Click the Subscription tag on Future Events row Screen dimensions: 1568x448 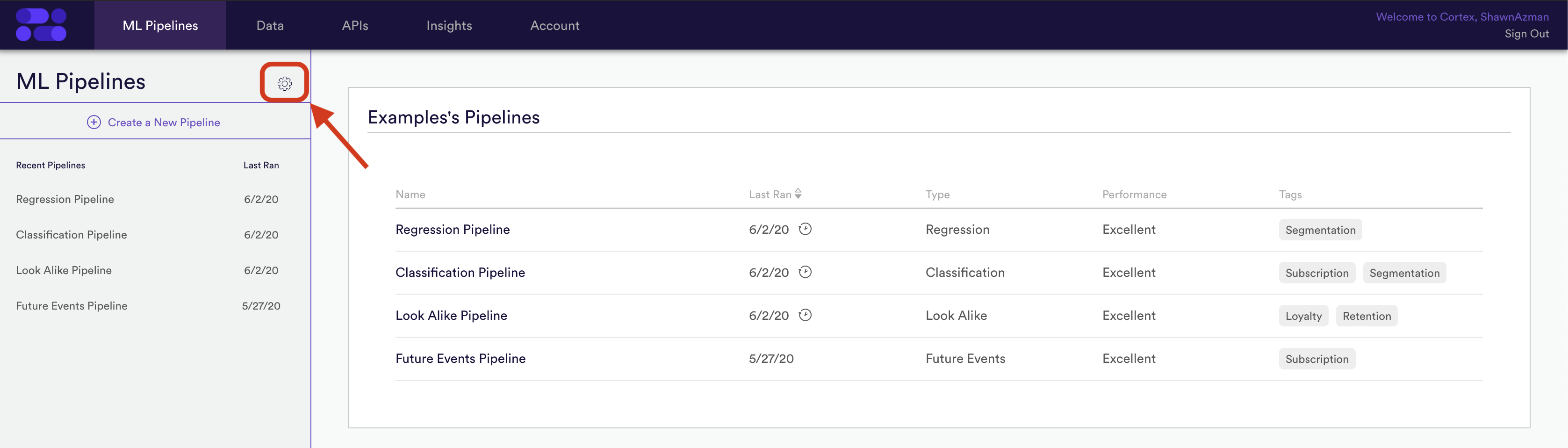click(1316, 359)
